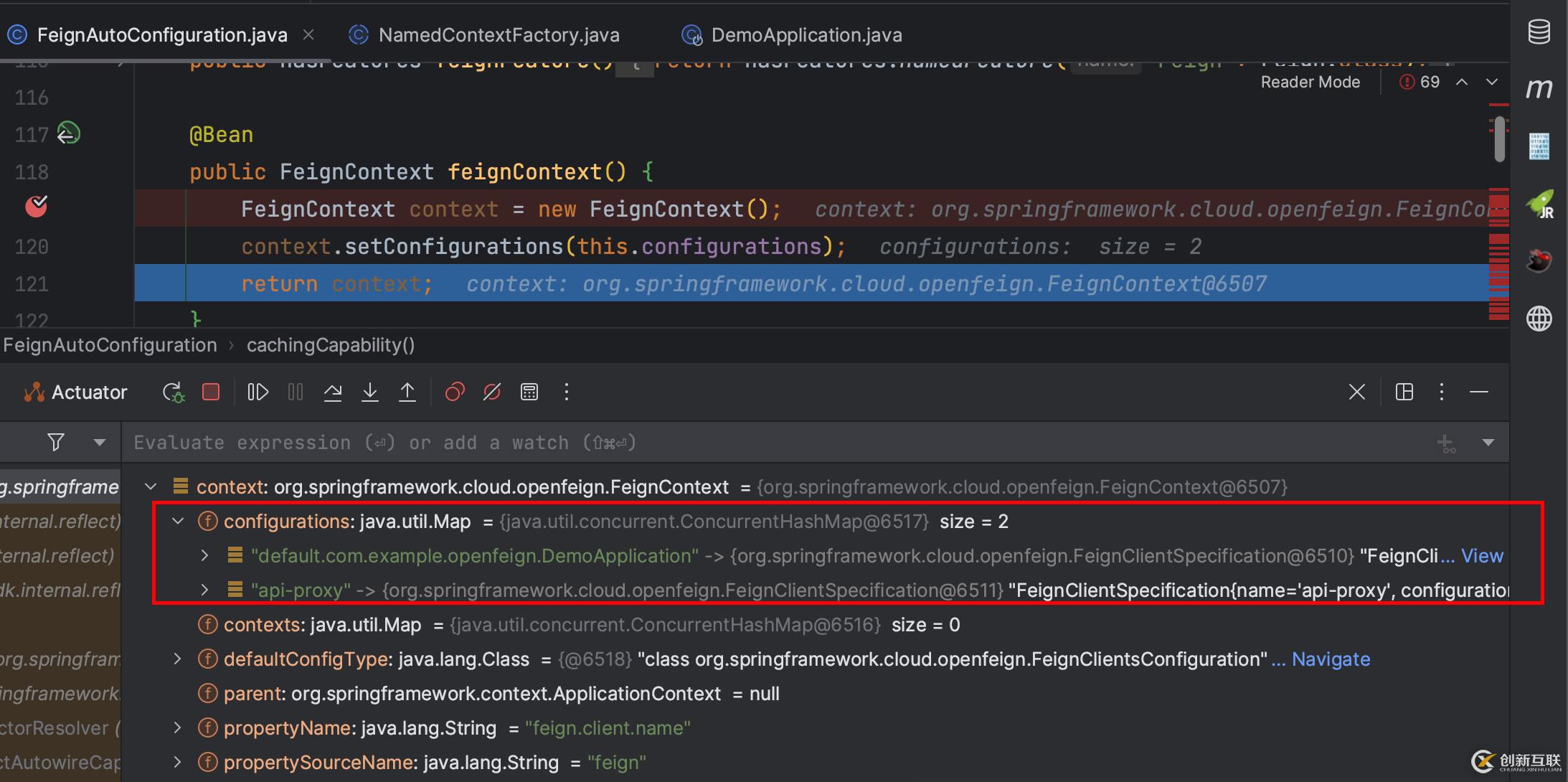Collapse the configurations map node

click(178, 522)
